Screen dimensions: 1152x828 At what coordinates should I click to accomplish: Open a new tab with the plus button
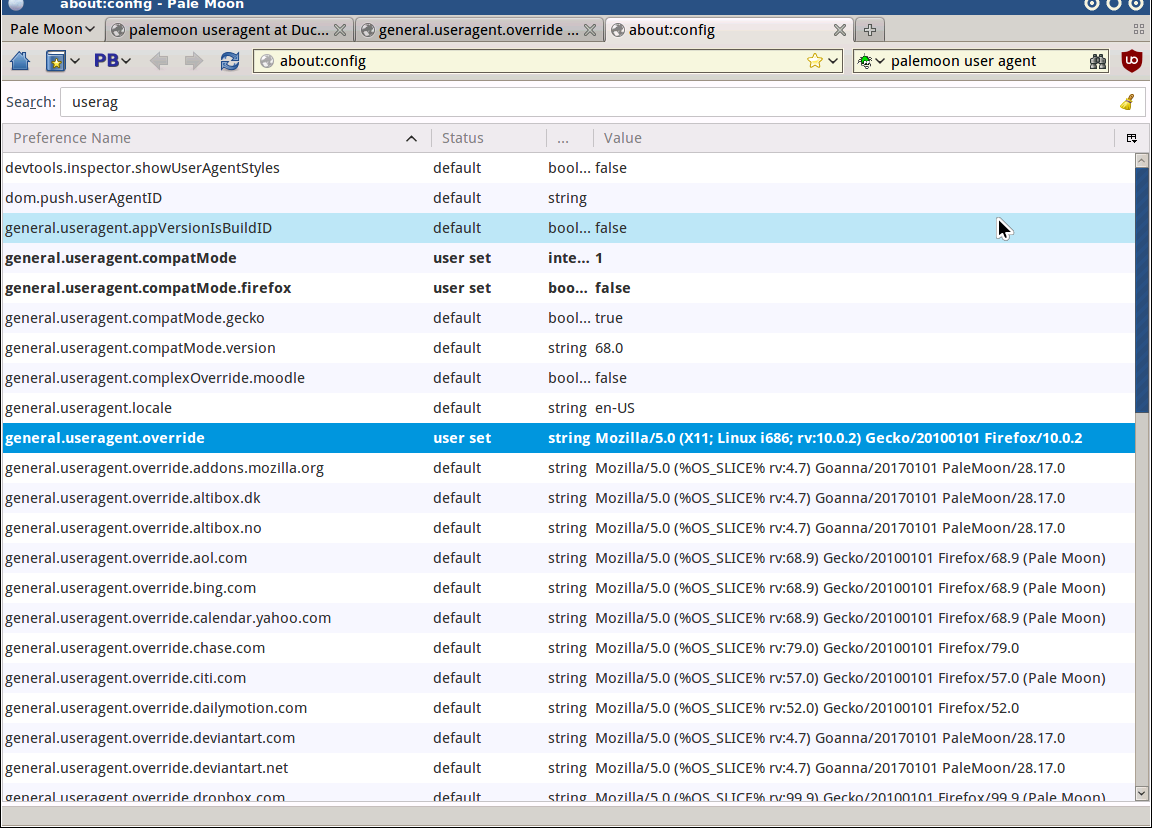[870, 30]
